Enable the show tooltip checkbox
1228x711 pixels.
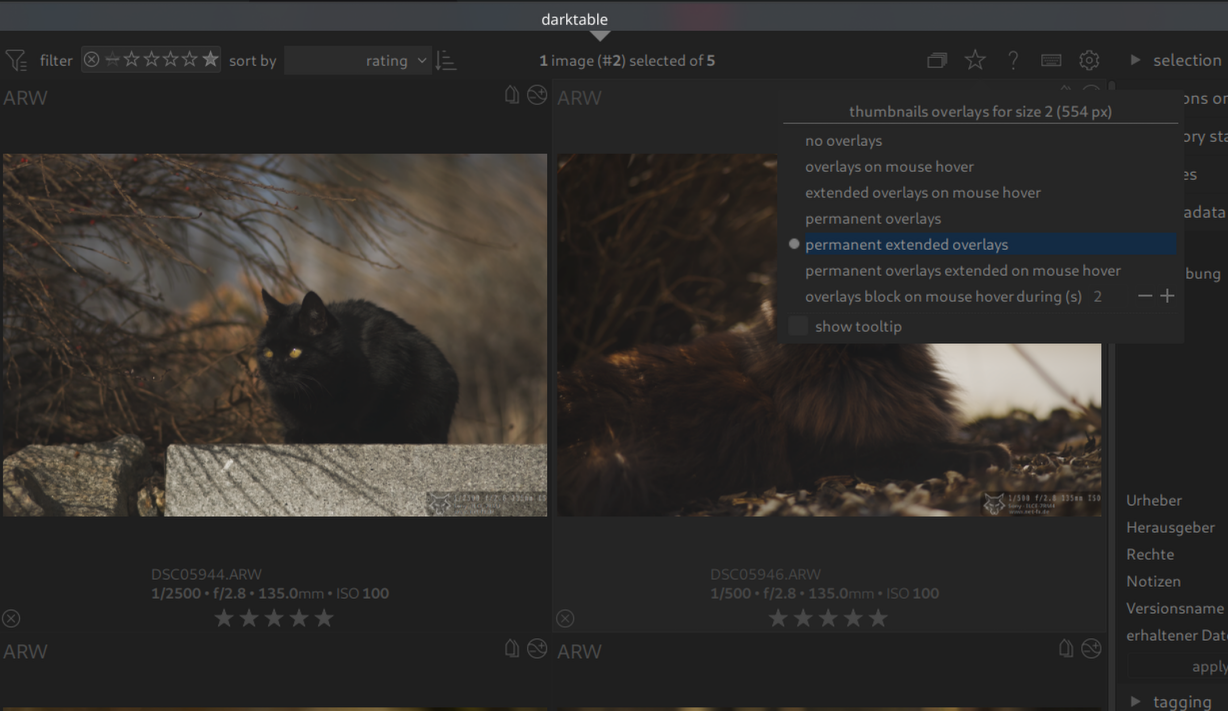[798, 326]
